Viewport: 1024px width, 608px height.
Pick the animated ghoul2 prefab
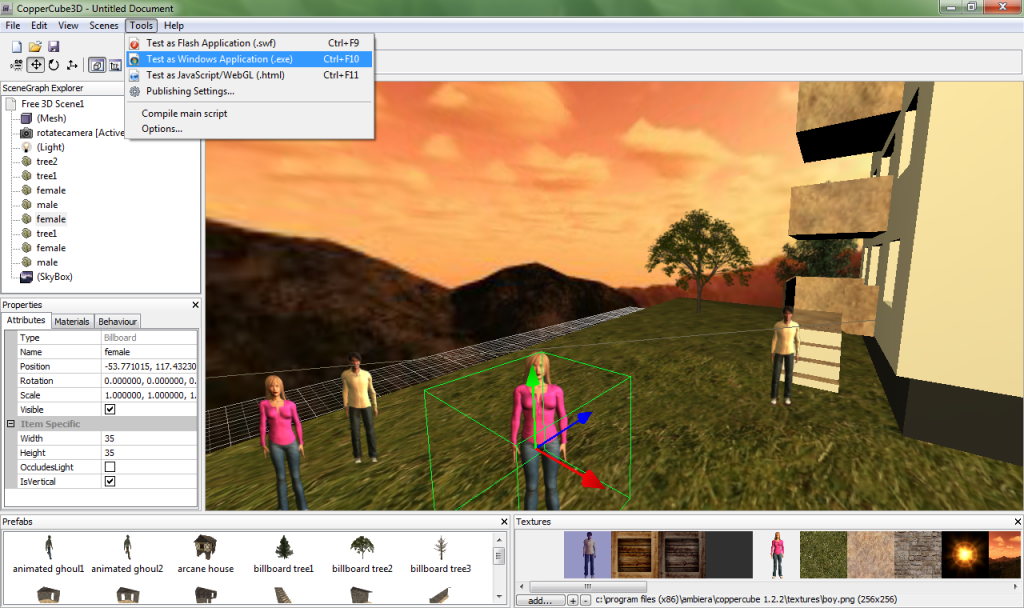coord(127,554)
